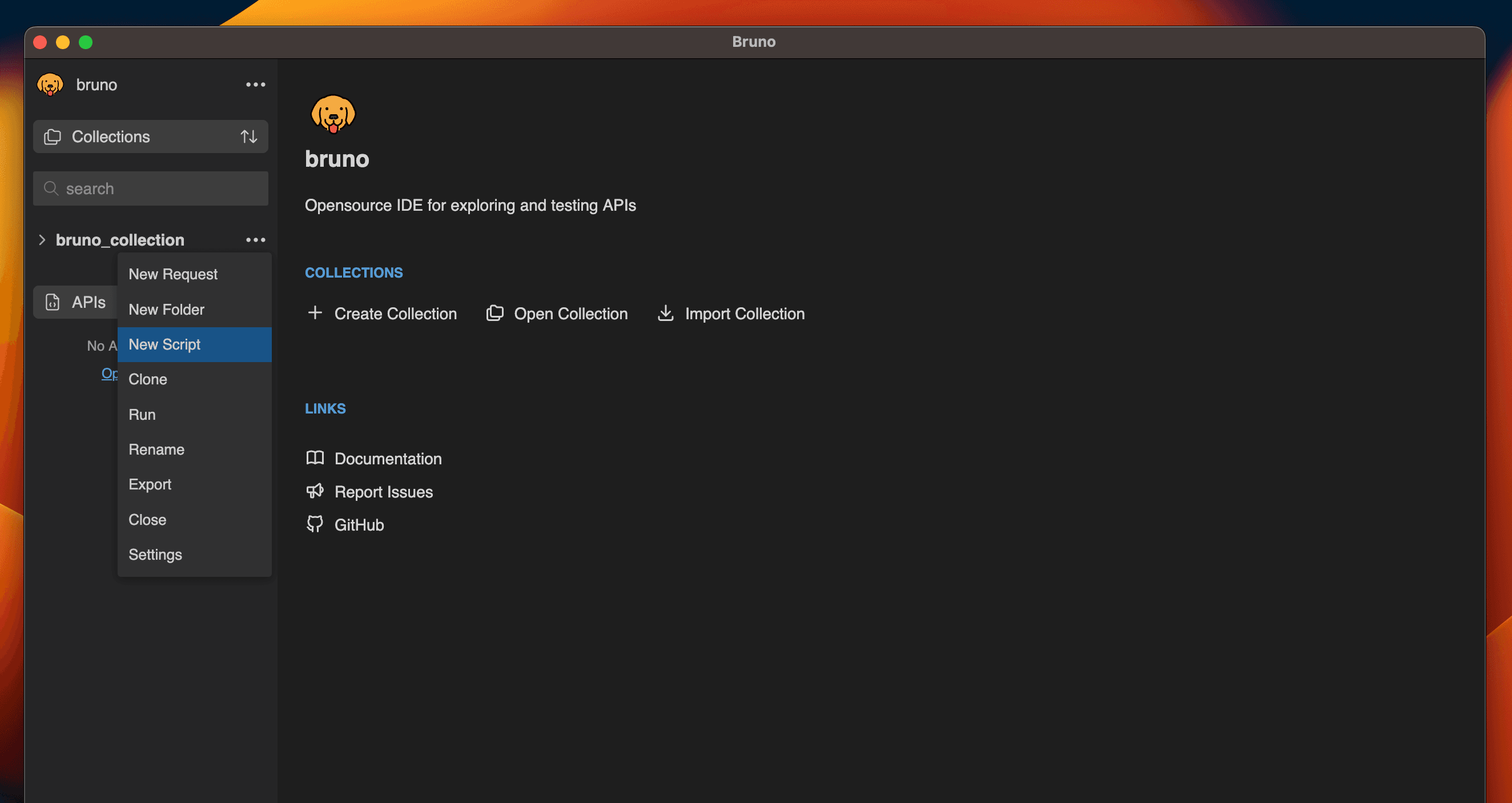This screenshot has width=1512, height=803.
Task: Choose New Request from context menu
Action: coord(173,274)
